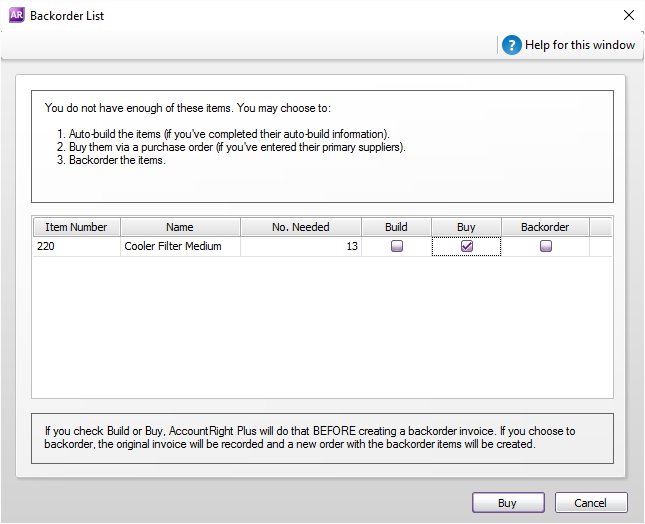This screenshot has width=645, height=524.
Task: Click the Backorder List title bar text
Action: click(67, 16)
